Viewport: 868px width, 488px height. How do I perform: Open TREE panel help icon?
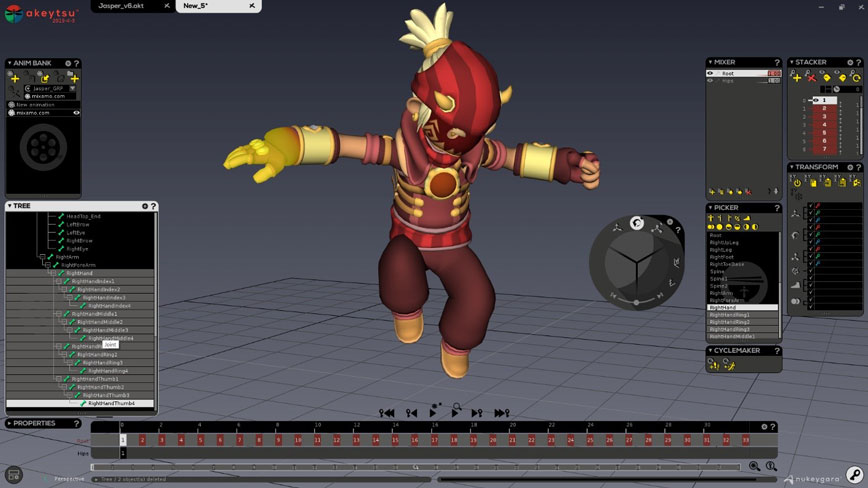(153, 206)
